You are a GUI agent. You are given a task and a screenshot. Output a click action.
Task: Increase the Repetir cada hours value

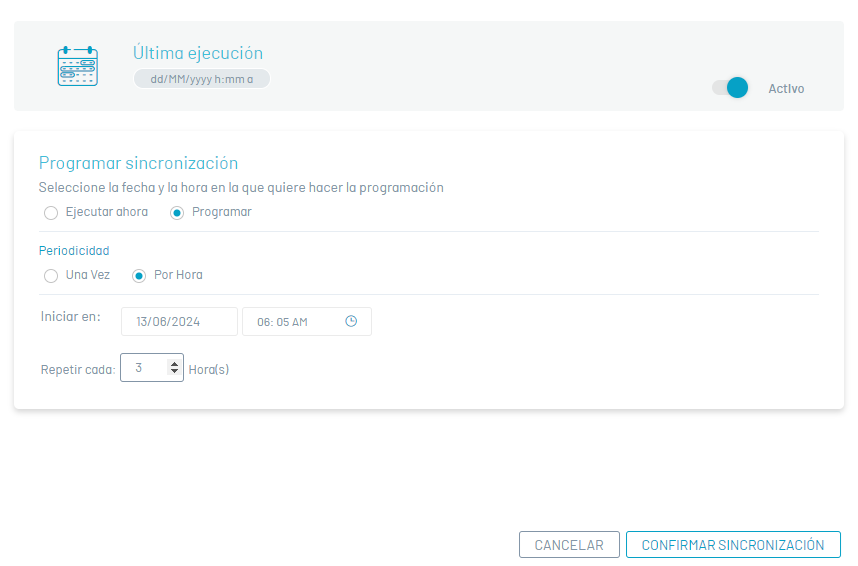pos(174,364)
